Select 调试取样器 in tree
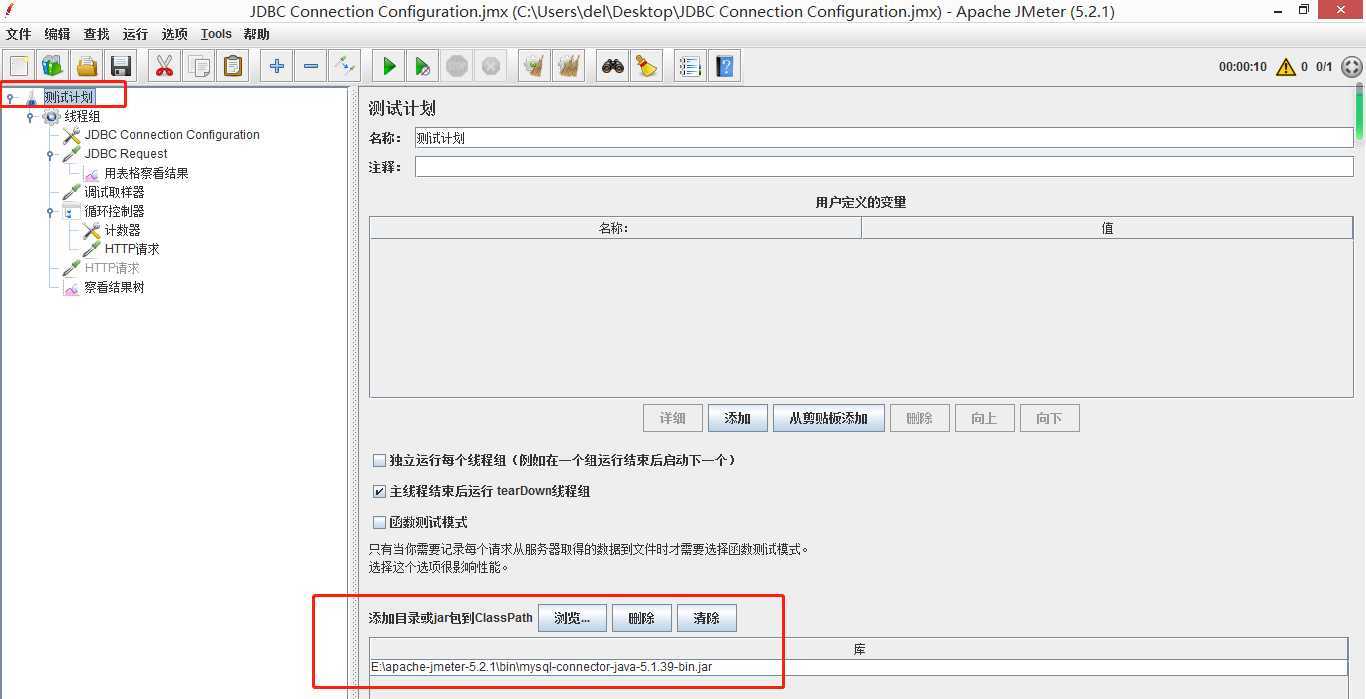This screenshot has width=1366, height=699. (x=104, y=192)
